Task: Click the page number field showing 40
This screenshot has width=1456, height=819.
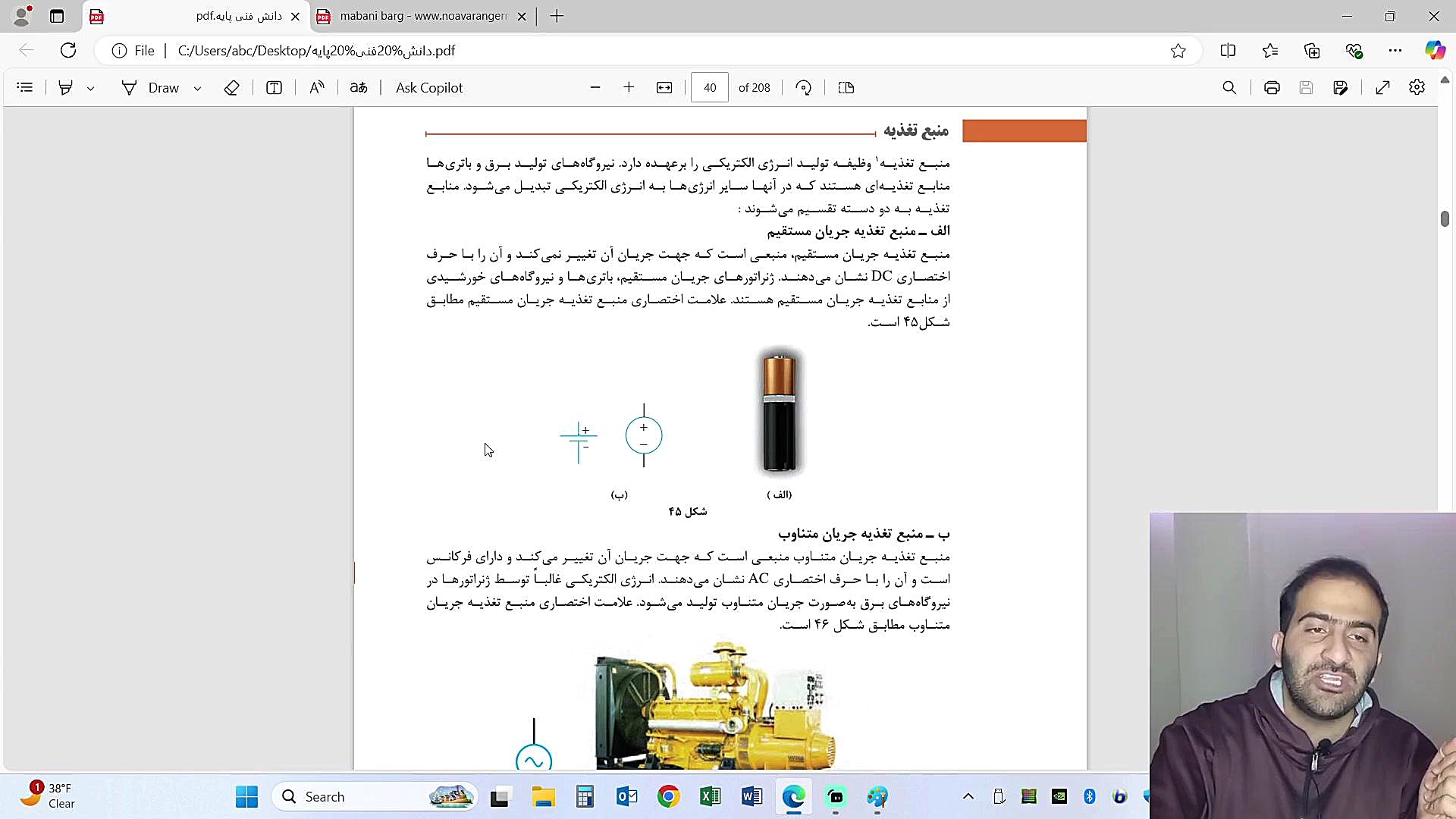Action: tap(710, 88)
